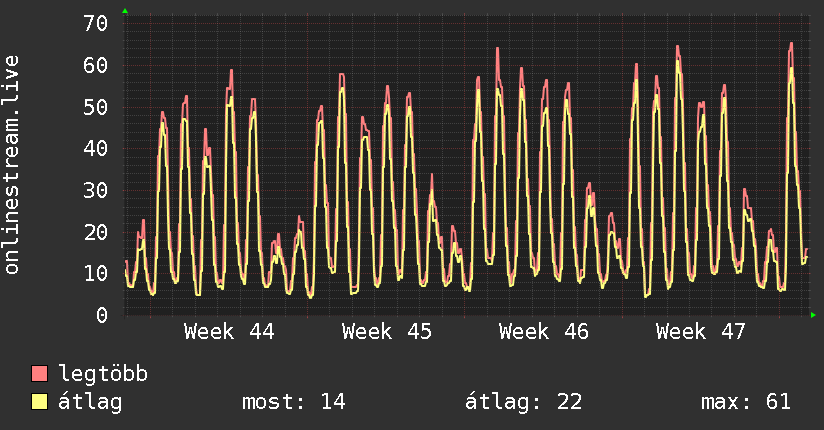The image size is (824, 430).
Task: Click the Week 45 axis label
Action: (387, 332)
